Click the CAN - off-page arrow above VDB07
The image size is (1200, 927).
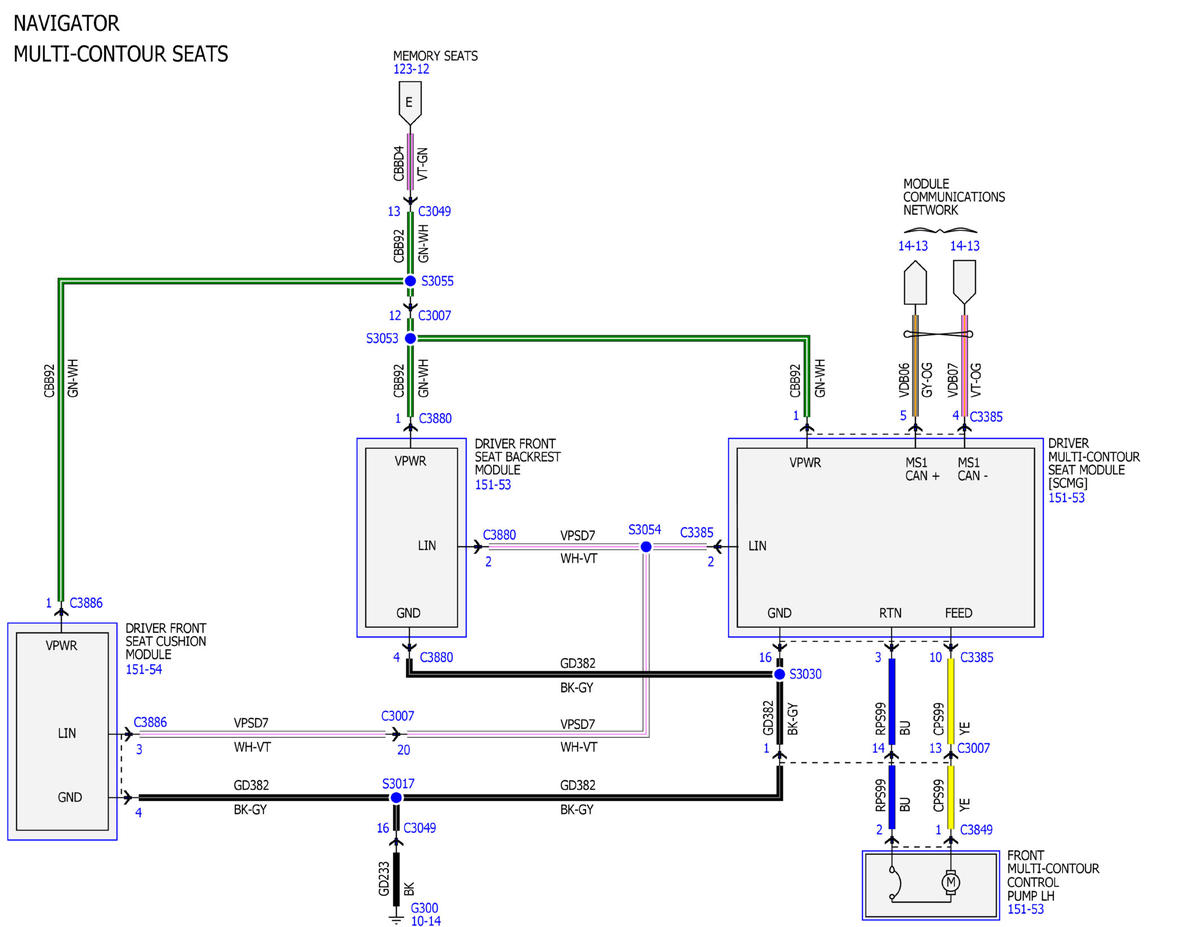(965, 283)
